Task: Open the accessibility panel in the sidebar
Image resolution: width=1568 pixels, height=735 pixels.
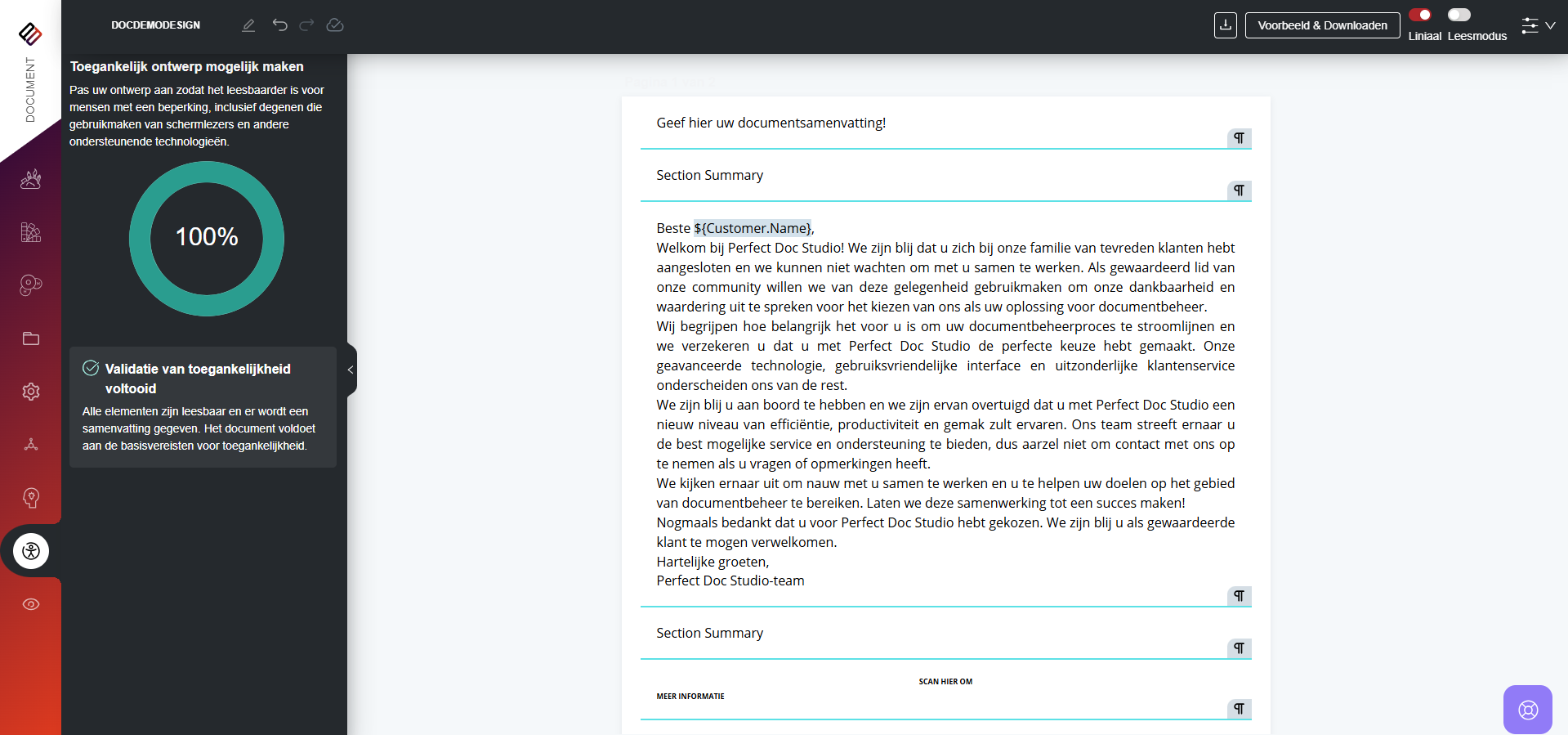Action: [31, 551]
